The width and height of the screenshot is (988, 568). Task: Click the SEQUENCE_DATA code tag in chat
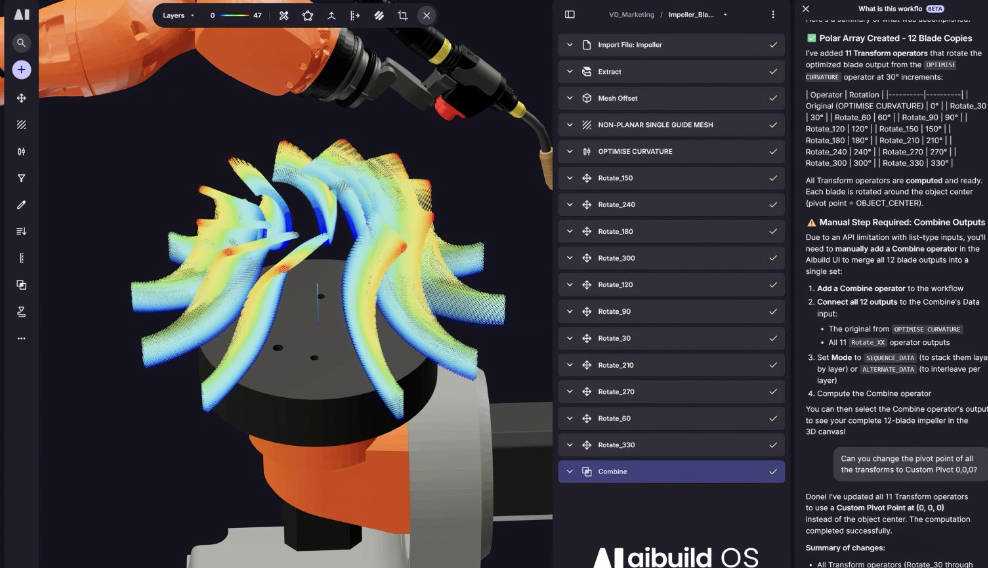[890, 357]
